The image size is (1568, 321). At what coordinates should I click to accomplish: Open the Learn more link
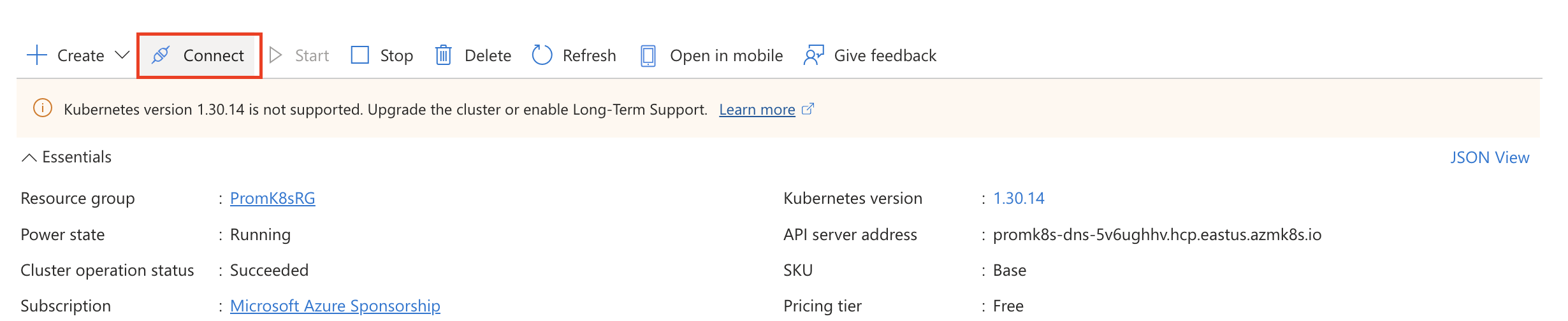point(757,110)
